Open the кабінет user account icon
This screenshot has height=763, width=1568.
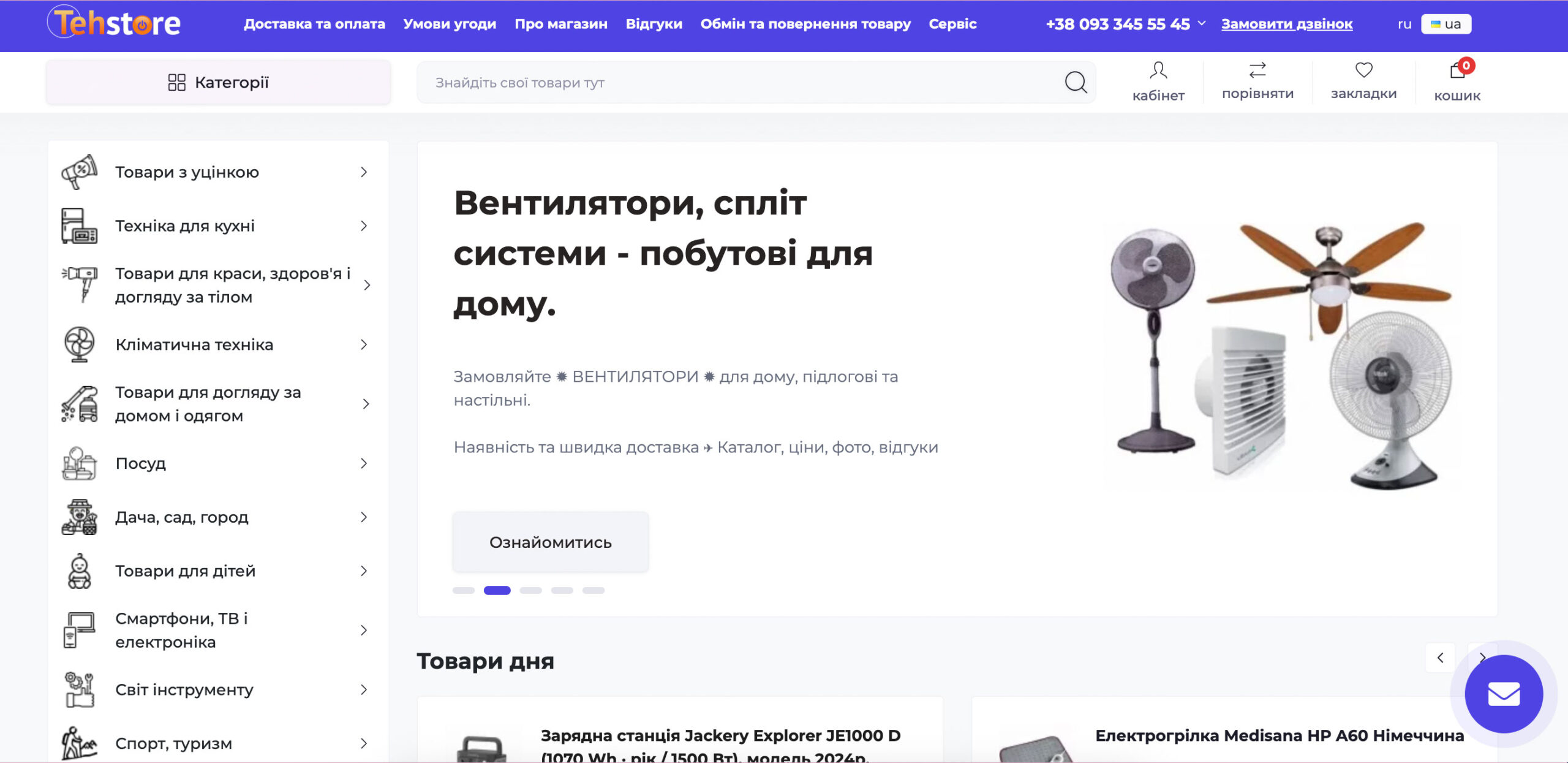pos(1158,70)
